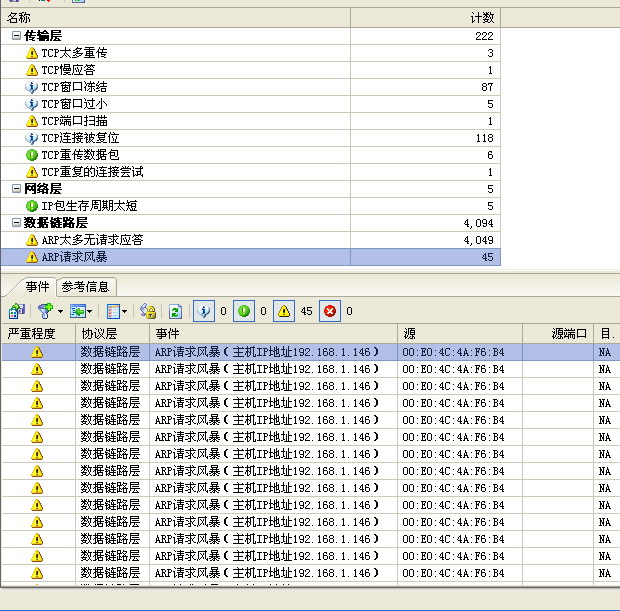This screenshot has width=620, height=611.
Task: Select the 事件 tab
Action: point(37,287)
